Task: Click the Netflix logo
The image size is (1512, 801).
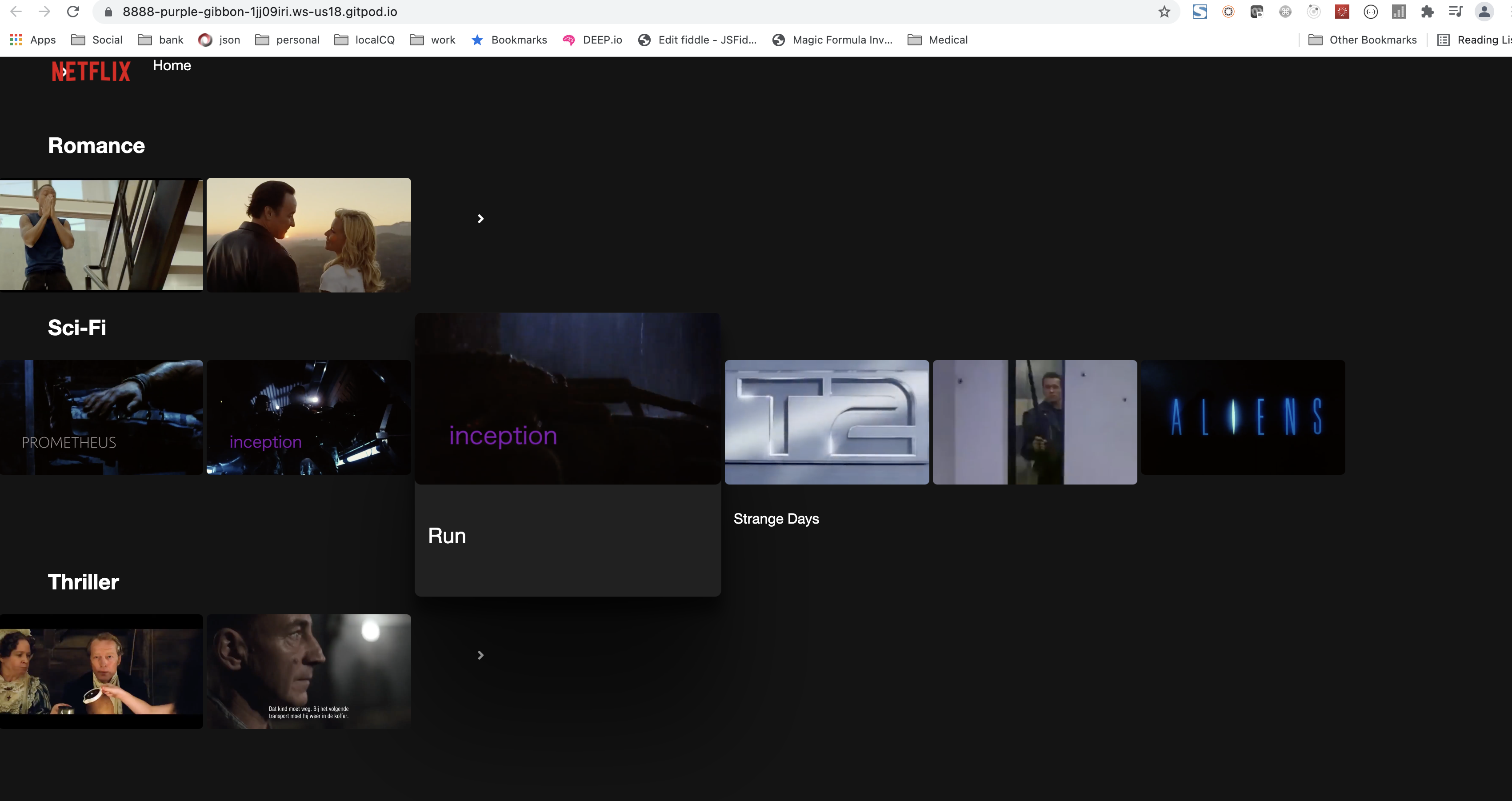Action: point(90,71)
